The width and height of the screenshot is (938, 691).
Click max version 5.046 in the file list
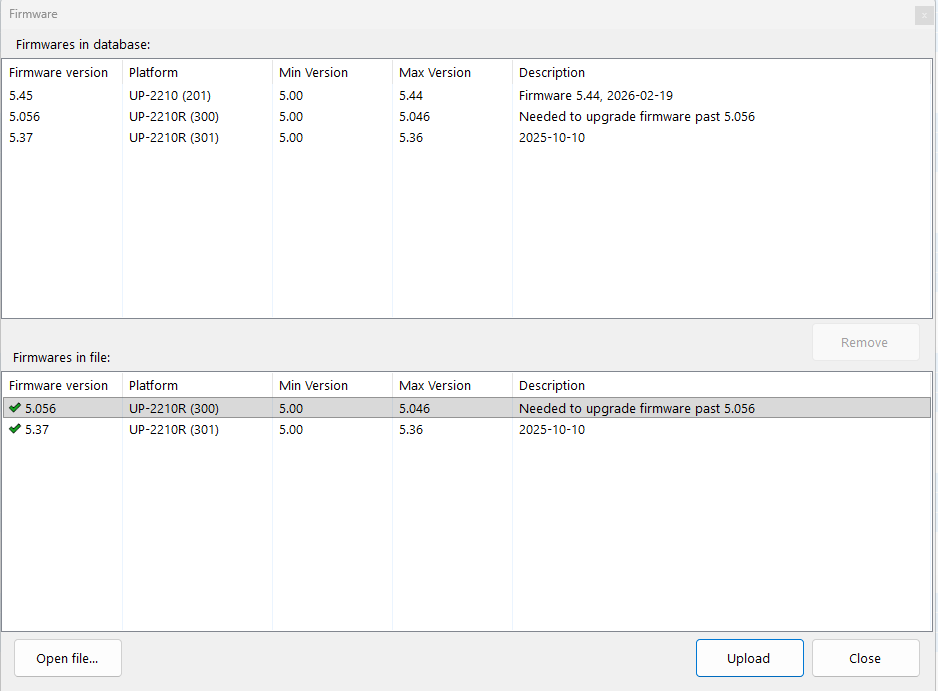pos(415,409)
